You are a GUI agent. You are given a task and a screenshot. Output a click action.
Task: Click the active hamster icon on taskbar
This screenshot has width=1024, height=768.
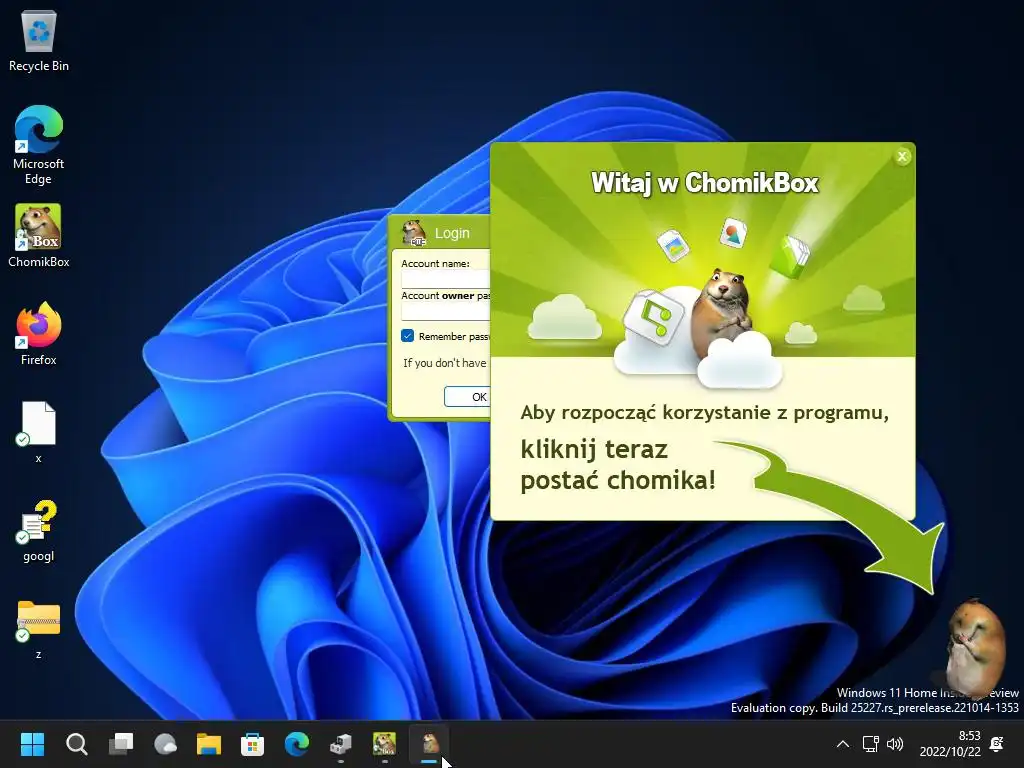point(429,744)
